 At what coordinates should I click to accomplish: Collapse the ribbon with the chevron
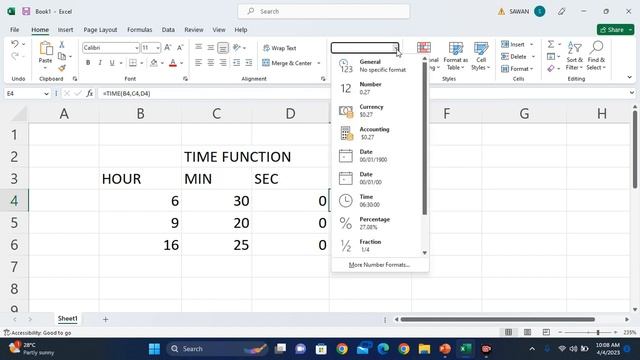tap(629, 77)
